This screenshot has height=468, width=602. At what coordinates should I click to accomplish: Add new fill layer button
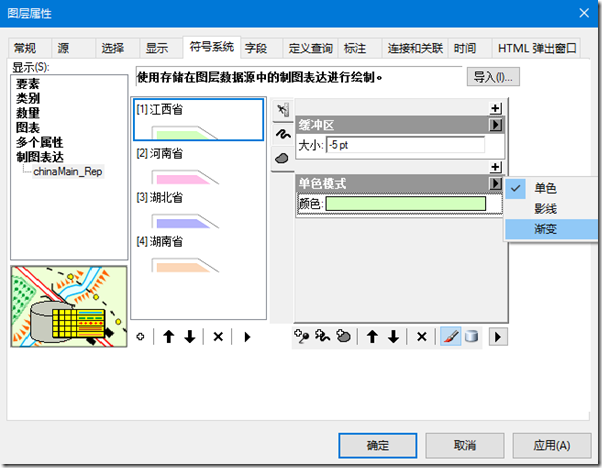point(344,337)
